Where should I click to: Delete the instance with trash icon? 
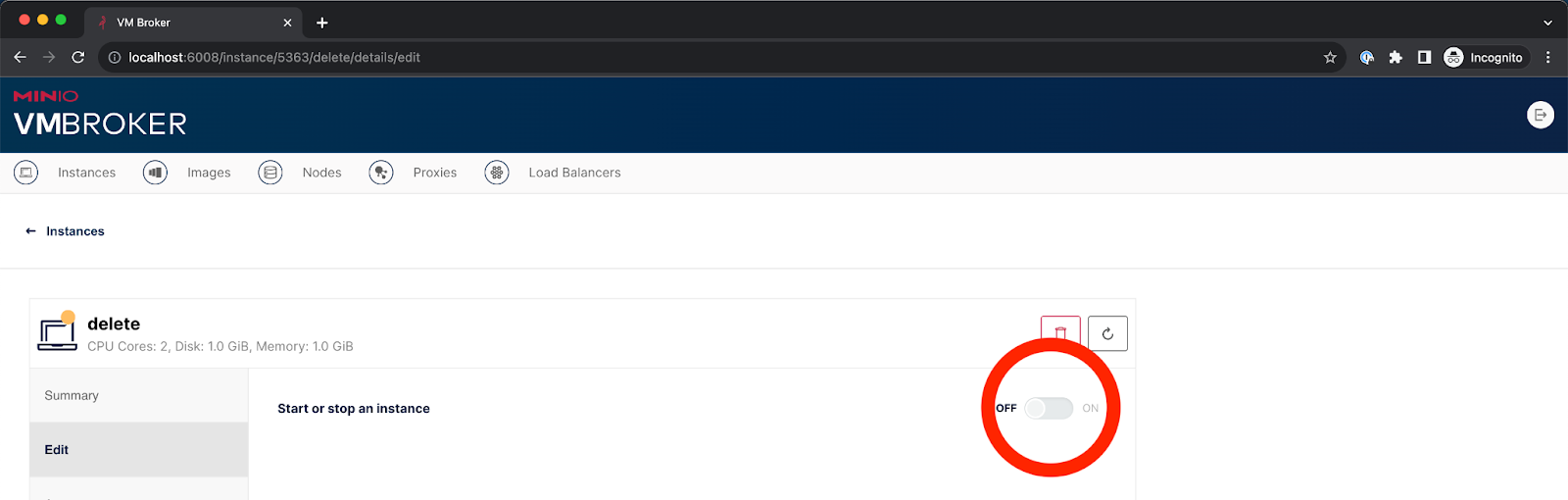1060,333
